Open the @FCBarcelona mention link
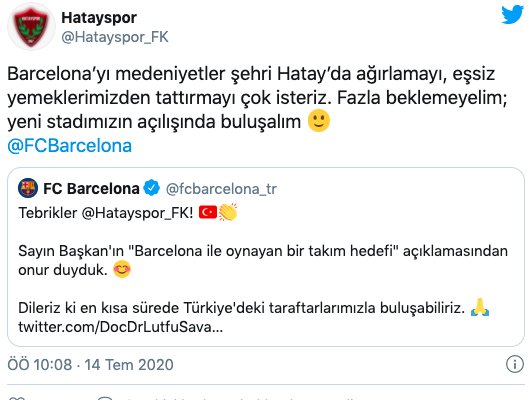The height and width of the screenshot is (400, 530). pyautogui.click(x=70, y=146)
